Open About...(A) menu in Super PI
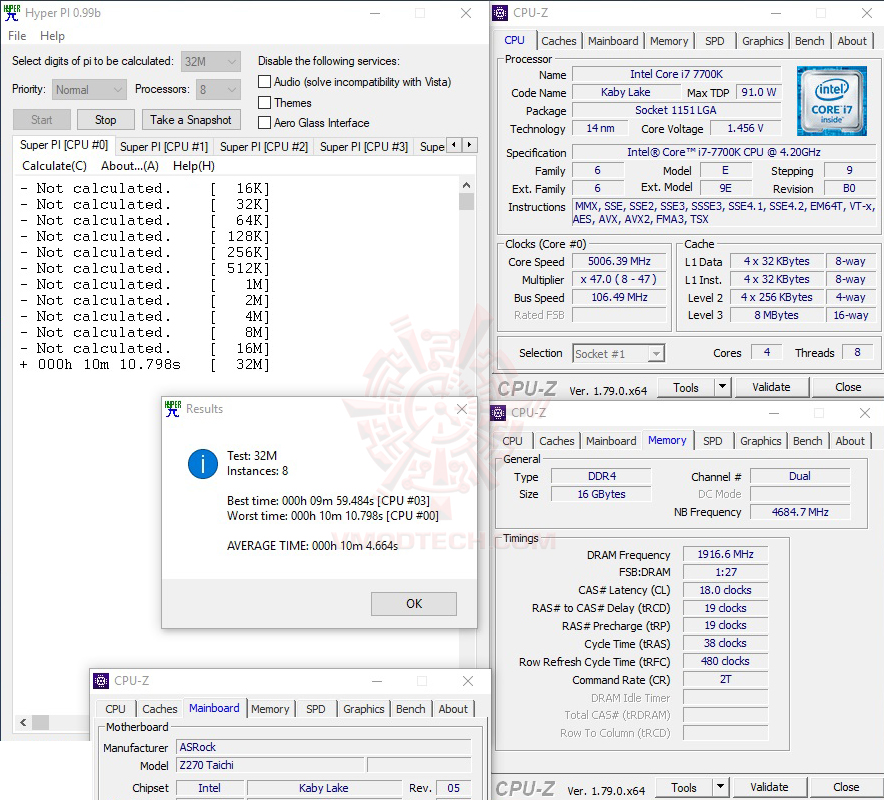This screenshot has height=800, width=884. pos(130,166)
